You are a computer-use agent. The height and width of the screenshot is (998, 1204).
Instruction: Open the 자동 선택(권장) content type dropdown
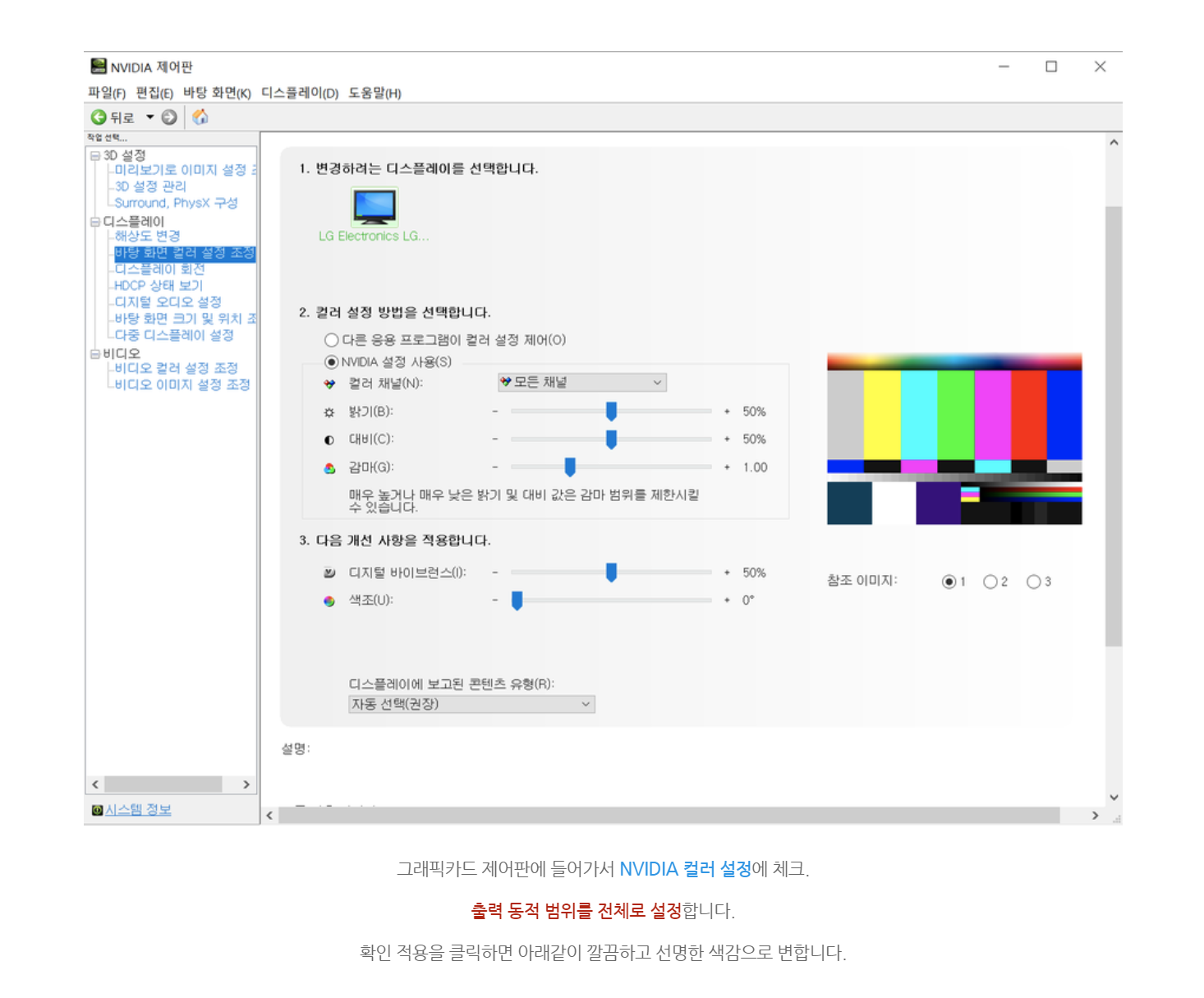[x=471, y=704]
